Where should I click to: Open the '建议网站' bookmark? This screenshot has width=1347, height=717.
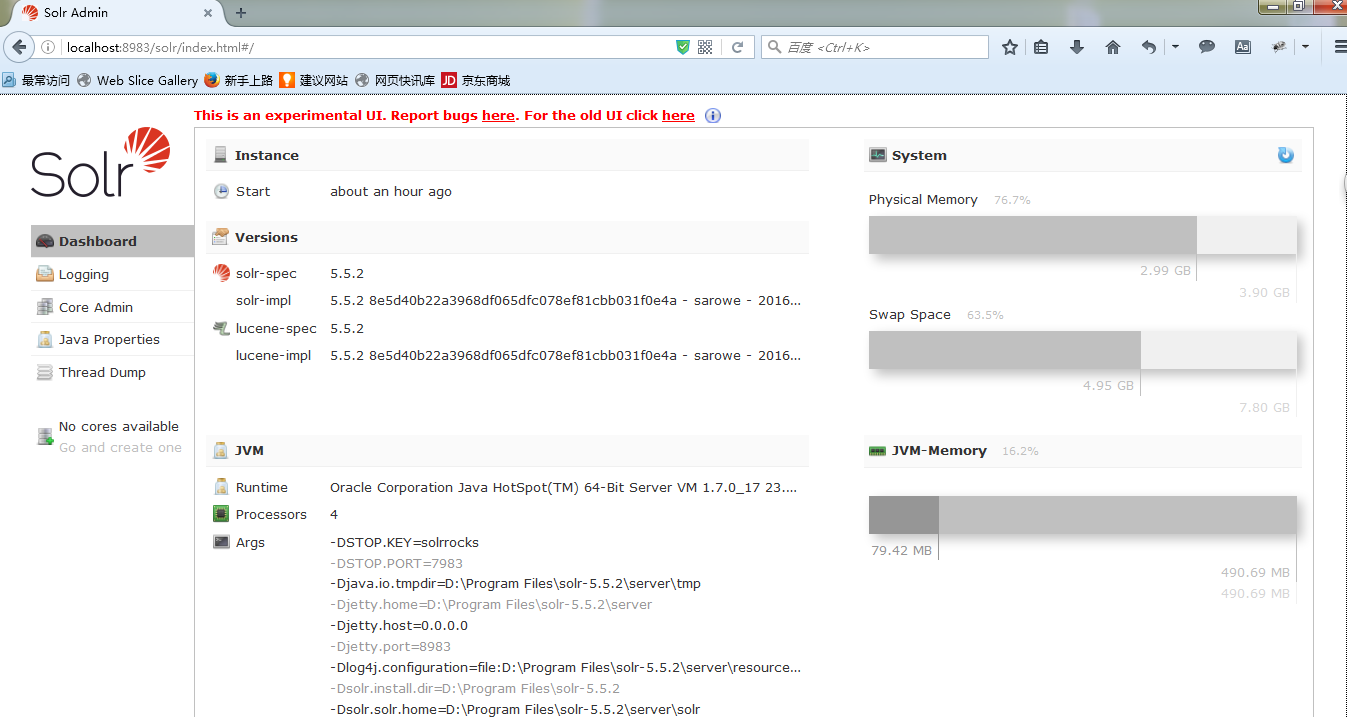coord(313,80)
